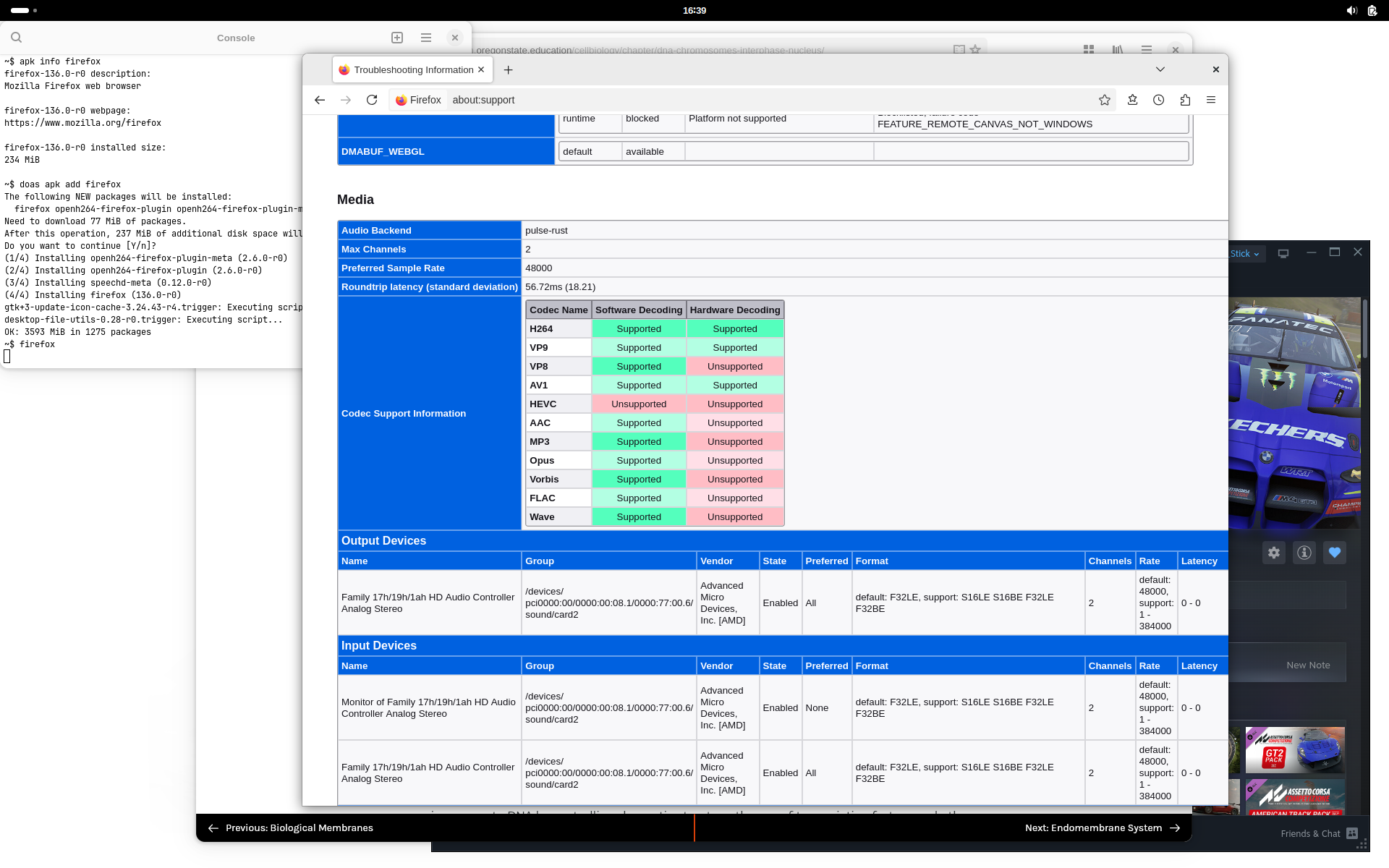Open the Console window hamburger menu
This screenshot has width=1389, height=868.
pos(426,38)
